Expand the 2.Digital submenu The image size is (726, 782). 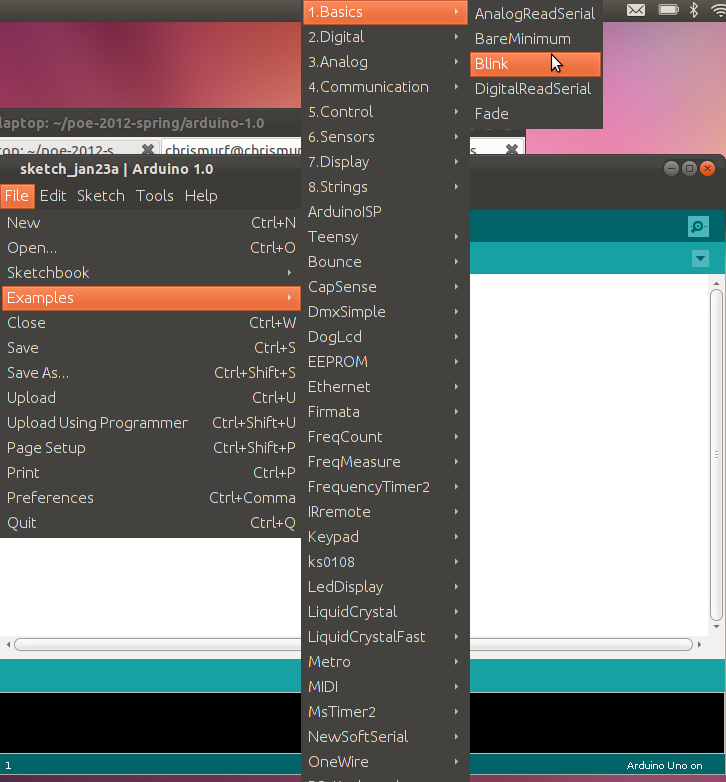coord(385,37)
